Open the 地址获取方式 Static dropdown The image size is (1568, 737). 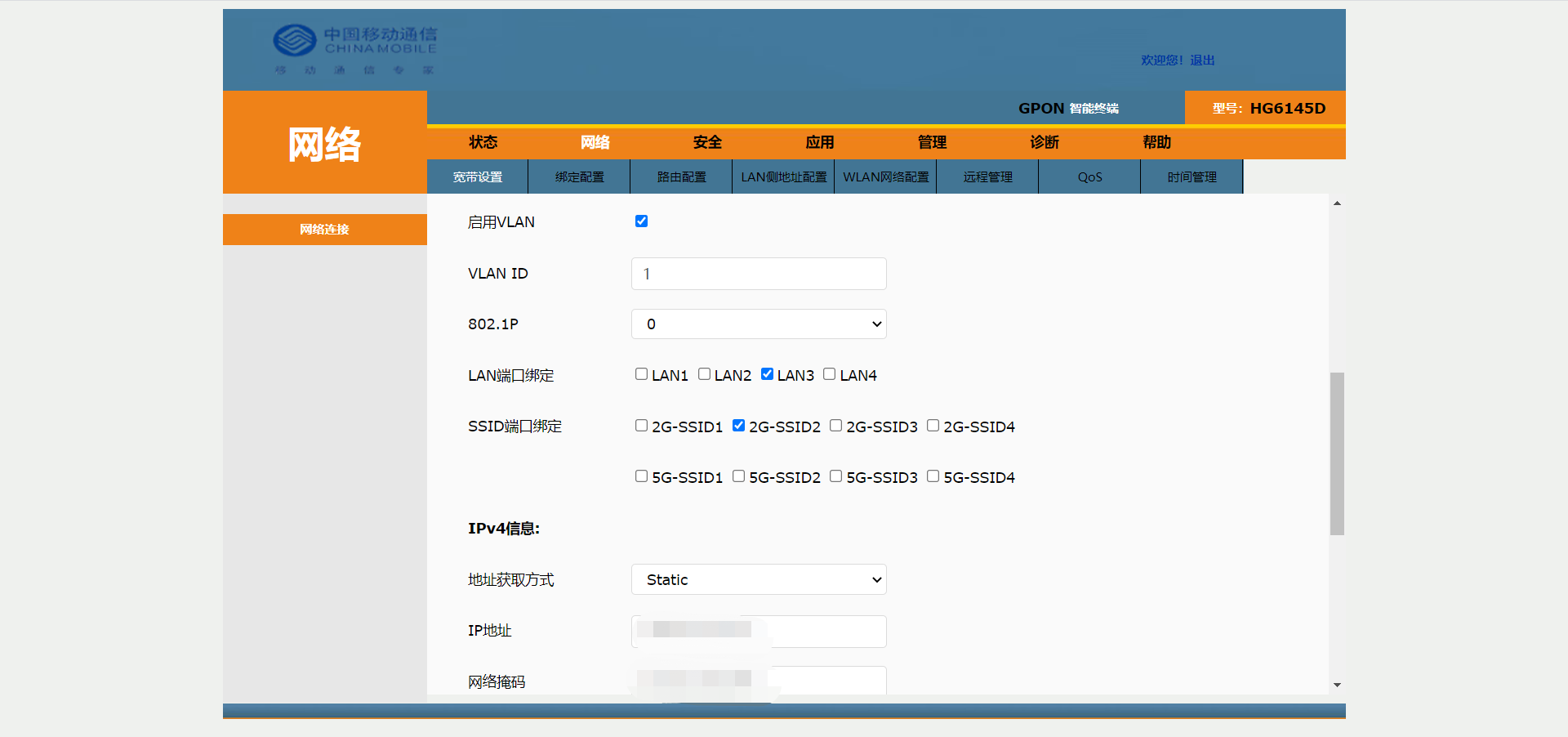pyautogui.click(x=759, y=579)
